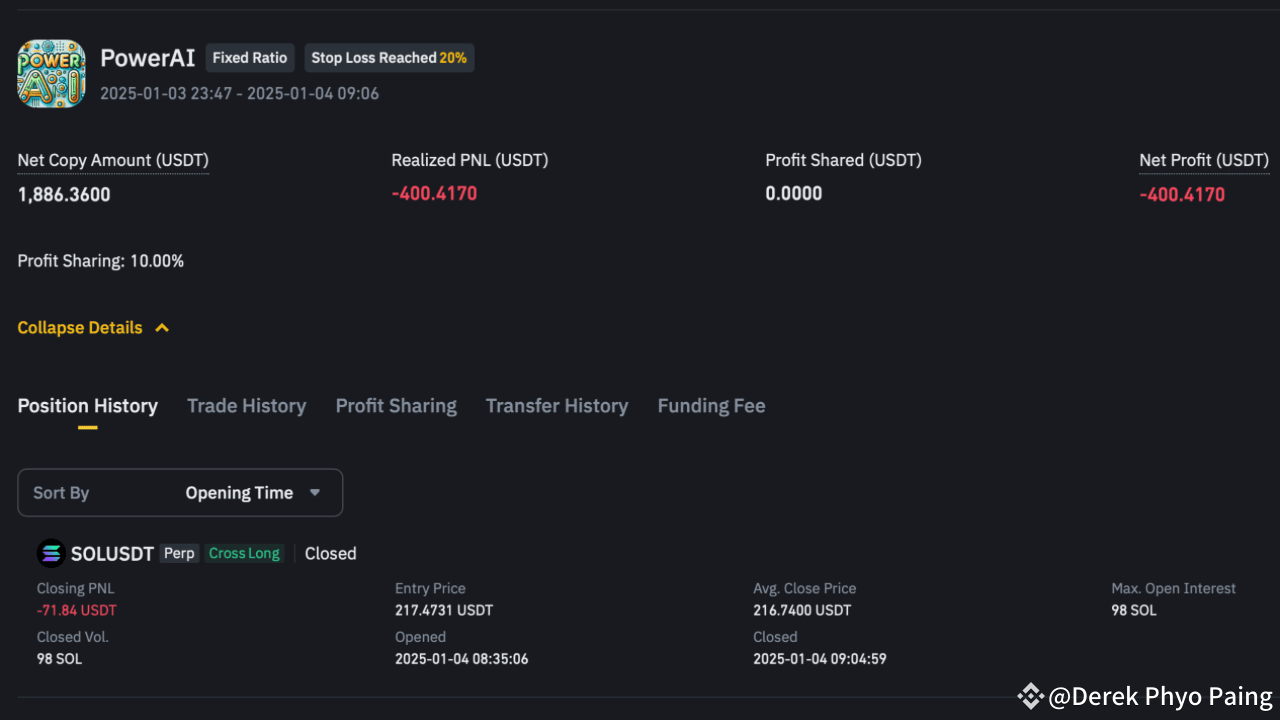Click the Binance diamond logo in the watermark

tap(1029, 696)
